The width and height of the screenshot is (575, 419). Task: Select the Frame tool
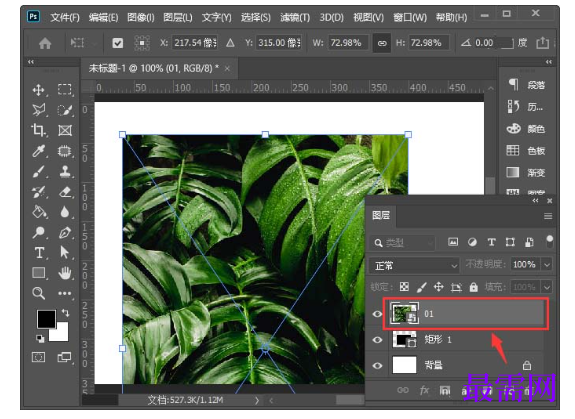pyautogui.click(x=65, y=130)
